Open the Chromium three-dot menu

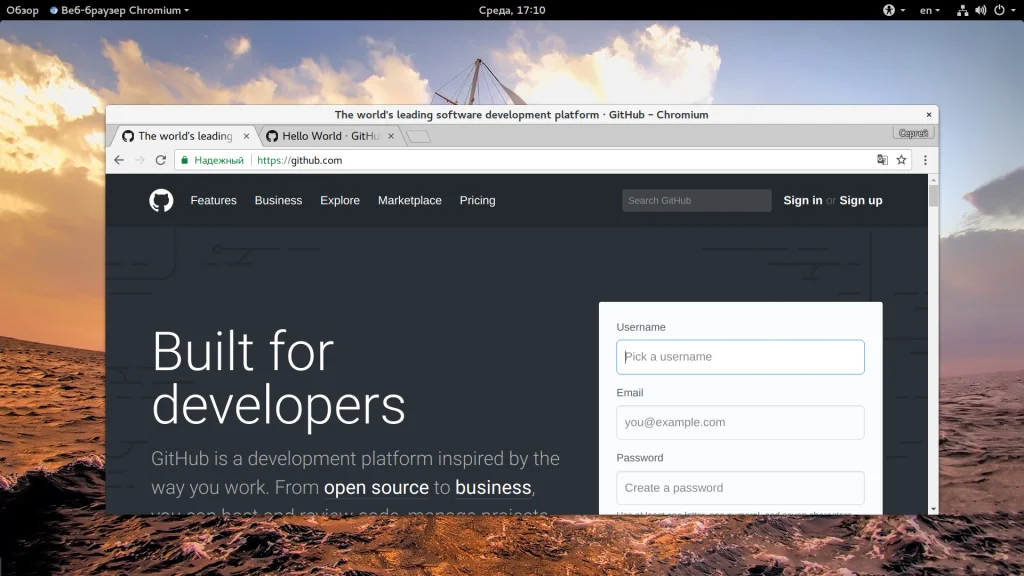click(x=925, y=160)
